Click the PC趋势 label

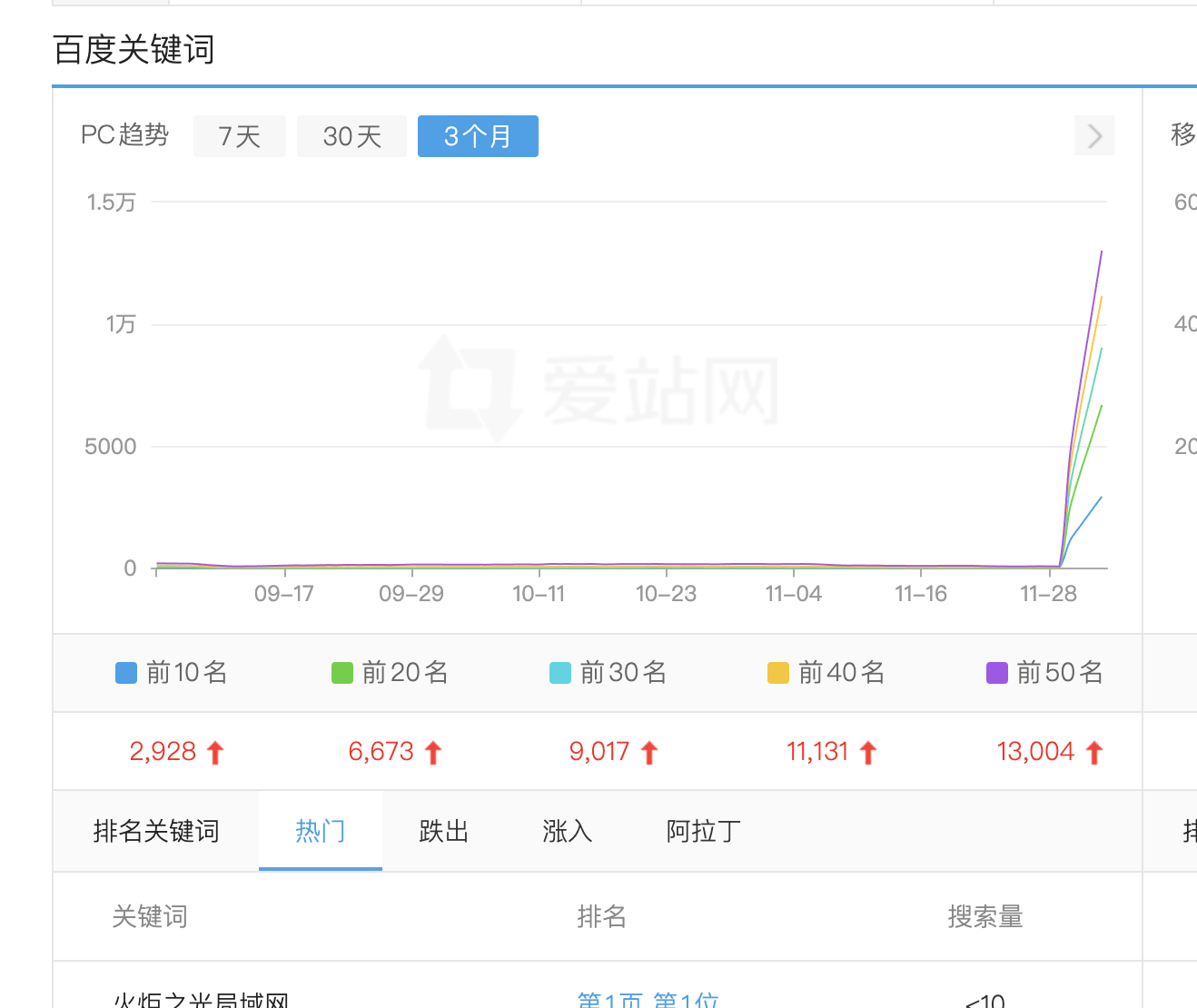point(125,135)
